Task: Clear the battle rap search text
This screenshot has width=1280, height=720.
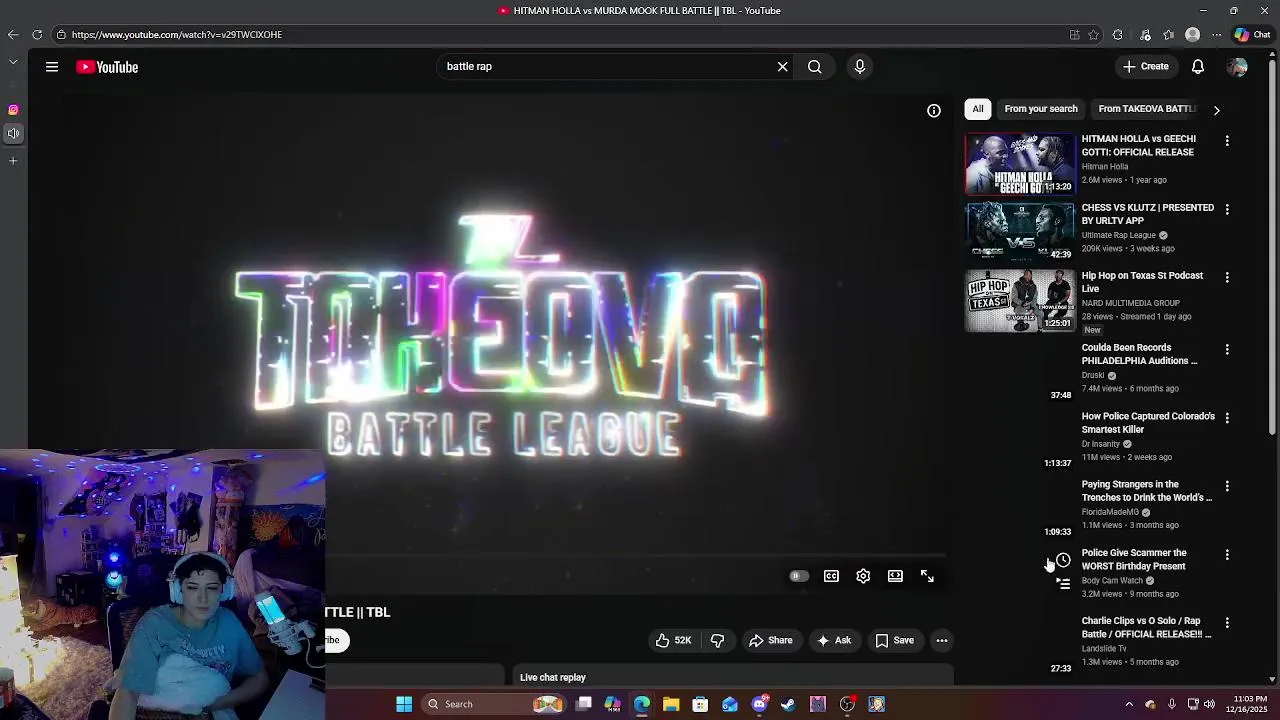Action: tap(782, 67)
